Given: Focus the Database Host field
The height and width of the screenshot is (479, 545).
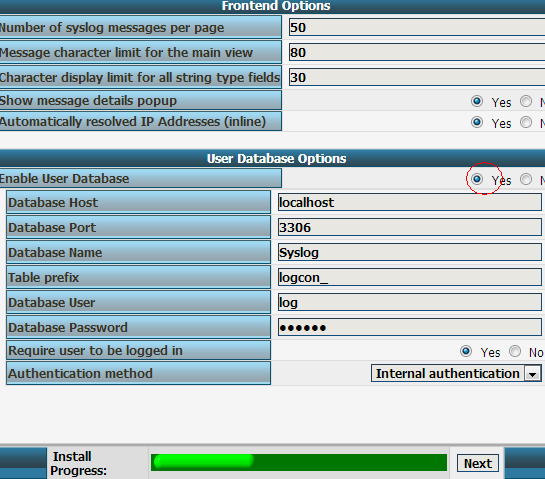Looking at the screenshot, I should 409,202.
